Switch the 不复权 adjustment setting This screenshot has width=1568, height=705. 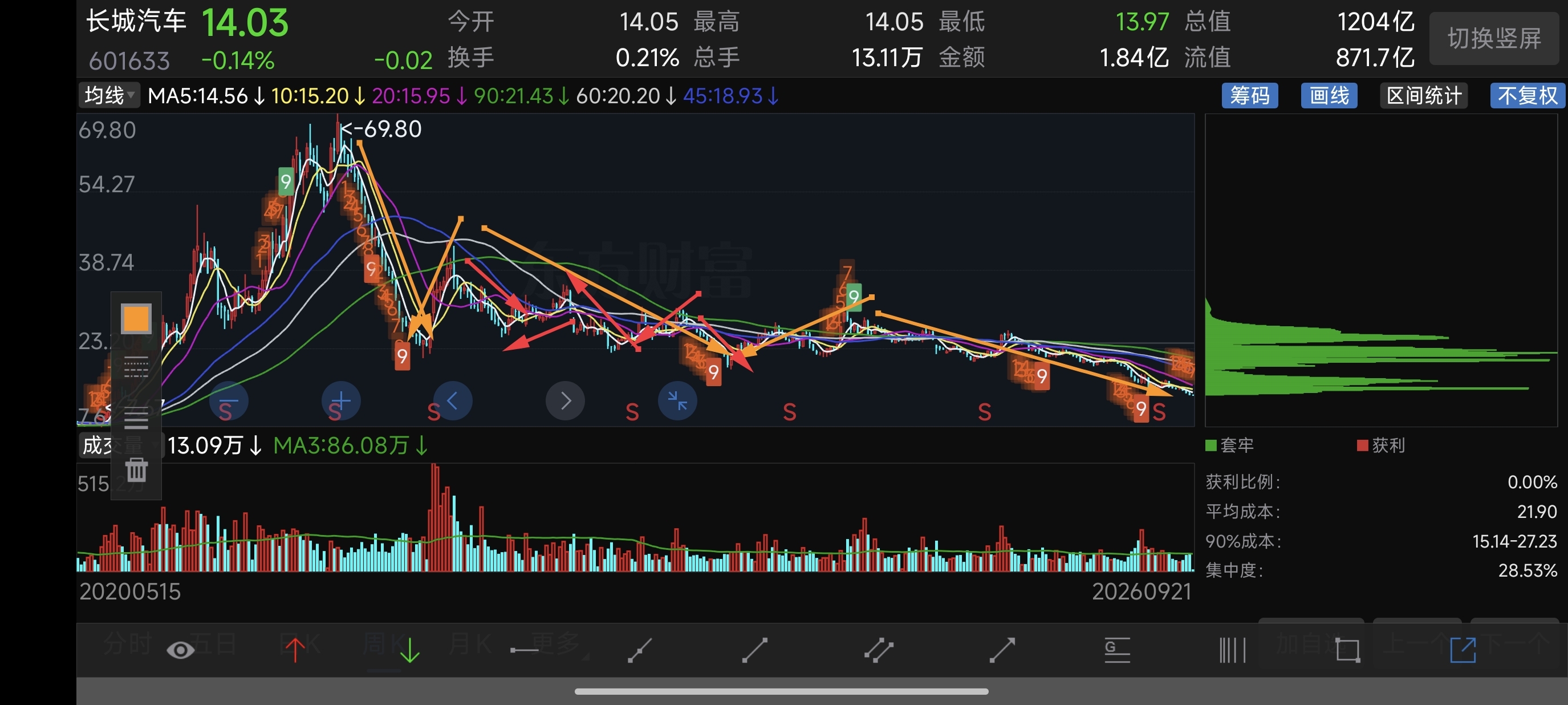1527,96
